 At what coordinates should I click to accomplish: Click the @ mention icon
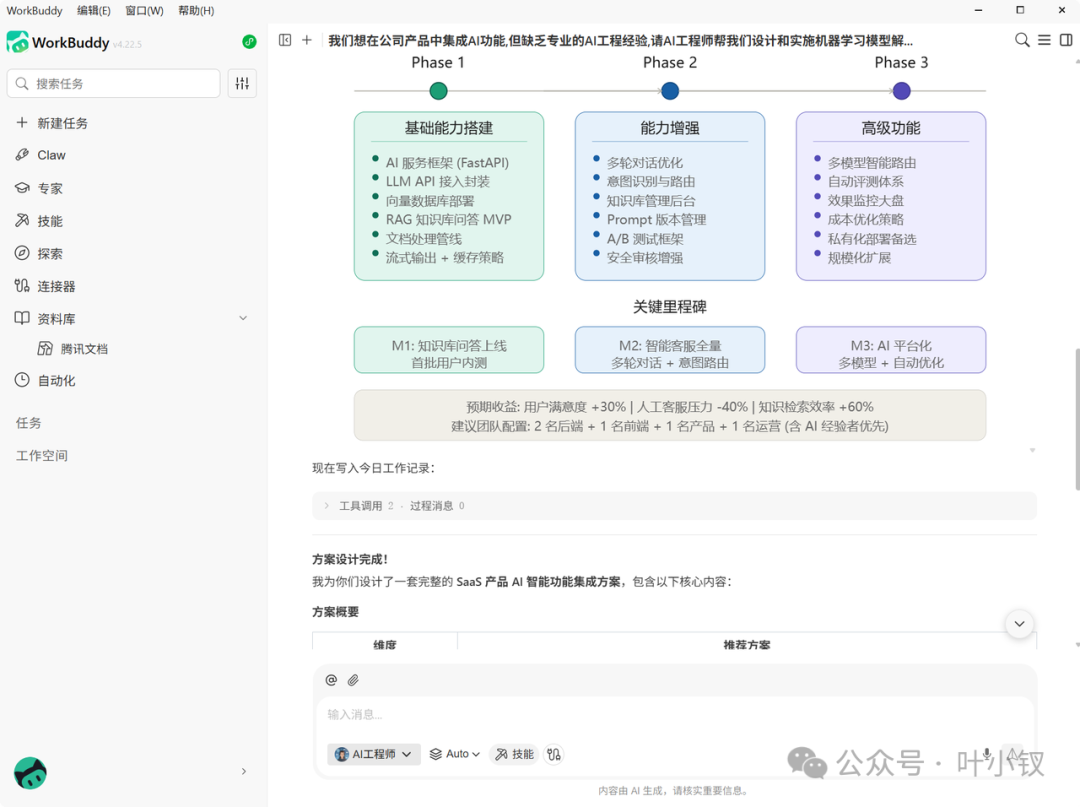click(331, 680)
